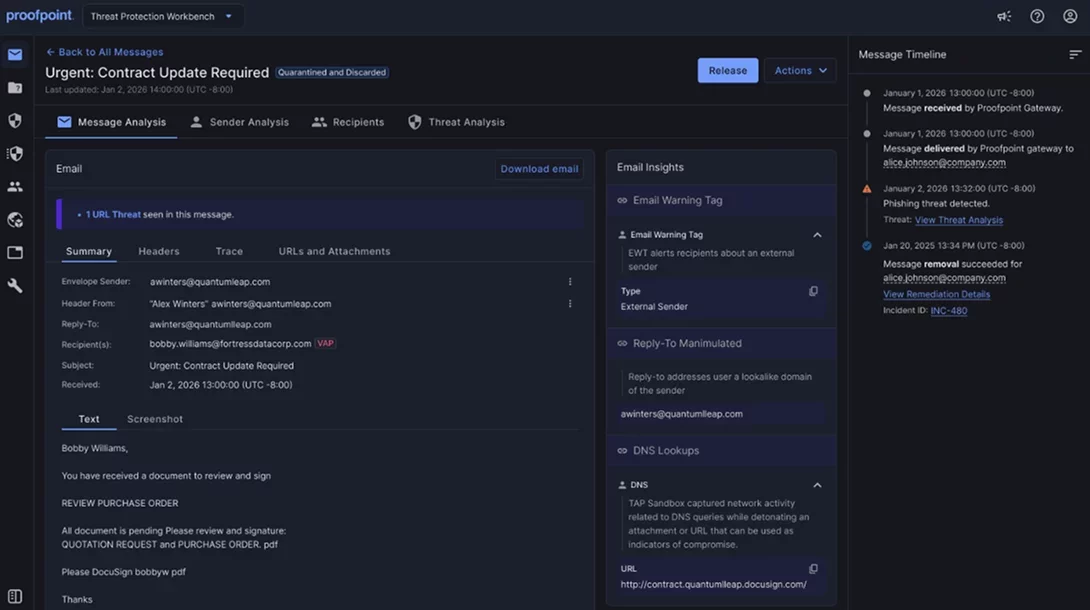The height and width of the screenshot is (610, 1090).
Task: Select the Summary sub-tab
Action: [89, 252]
